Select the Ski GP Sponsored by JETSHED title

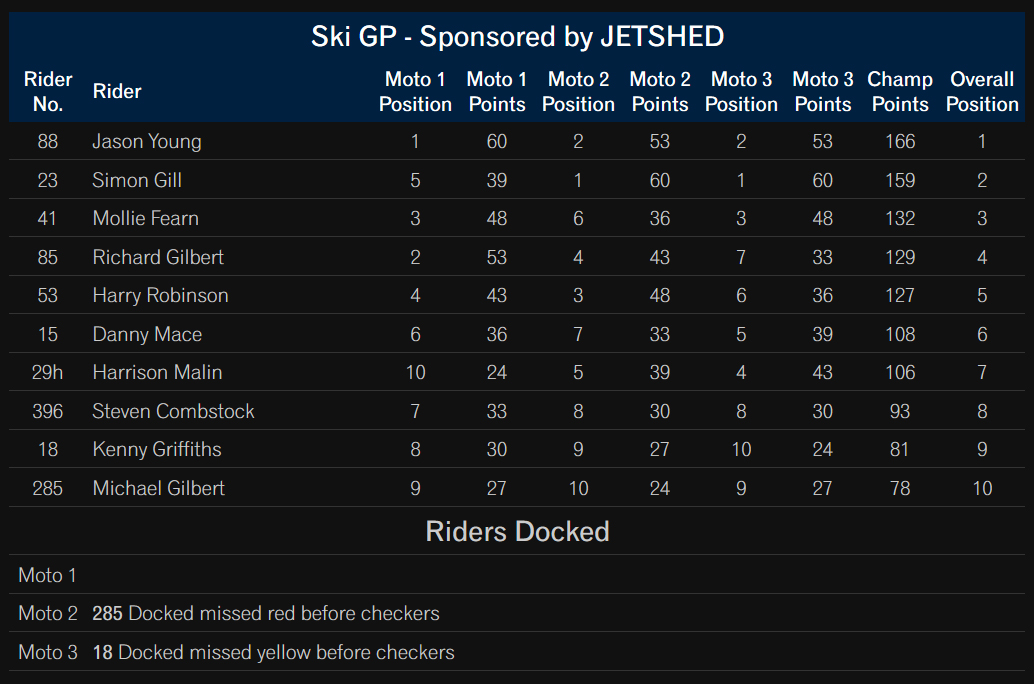click(x=517, y=36)
